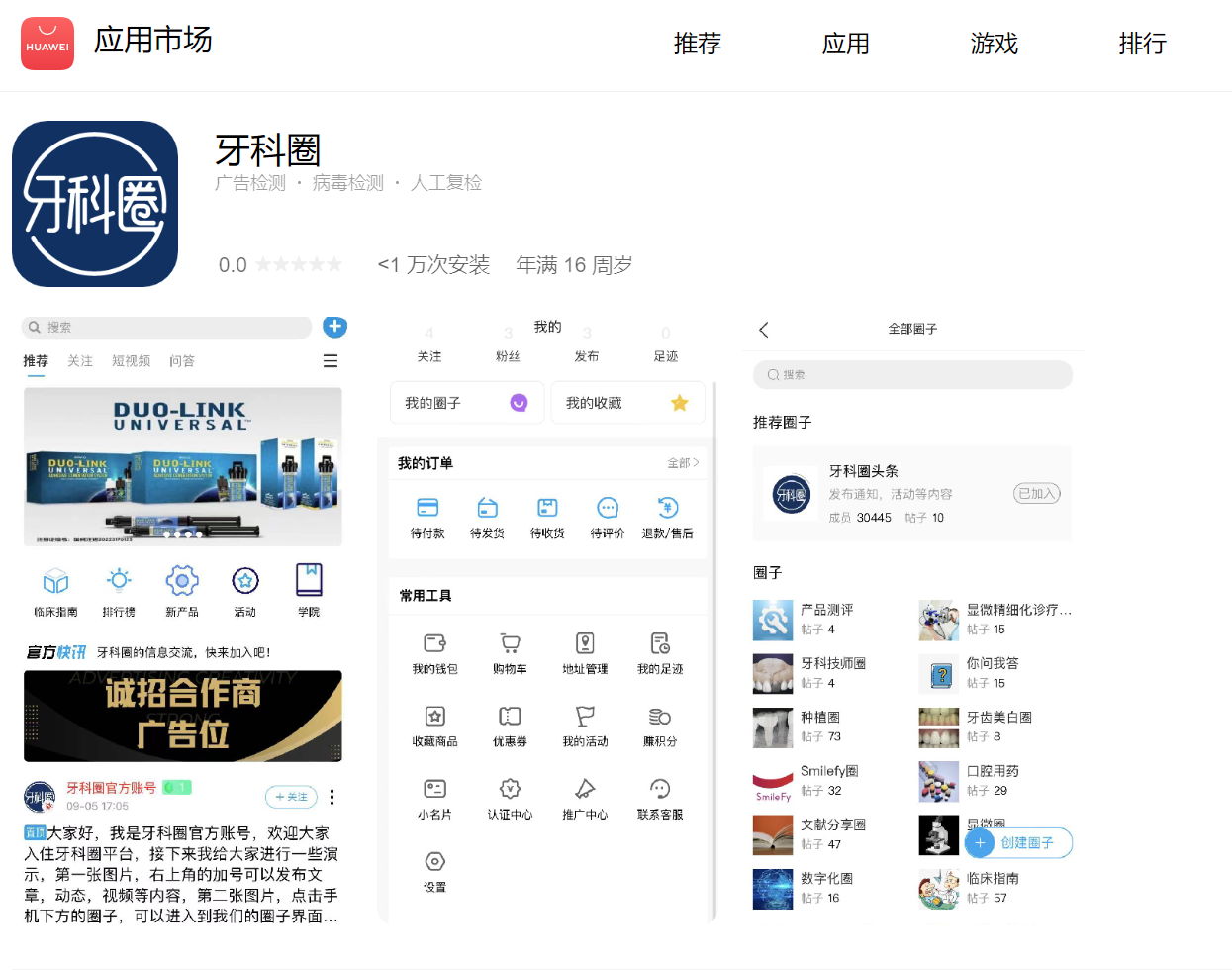Screen dimensions: 1232x970
Task: Open 购物车 shopping cart icon
Action: (x=510, y=643)
